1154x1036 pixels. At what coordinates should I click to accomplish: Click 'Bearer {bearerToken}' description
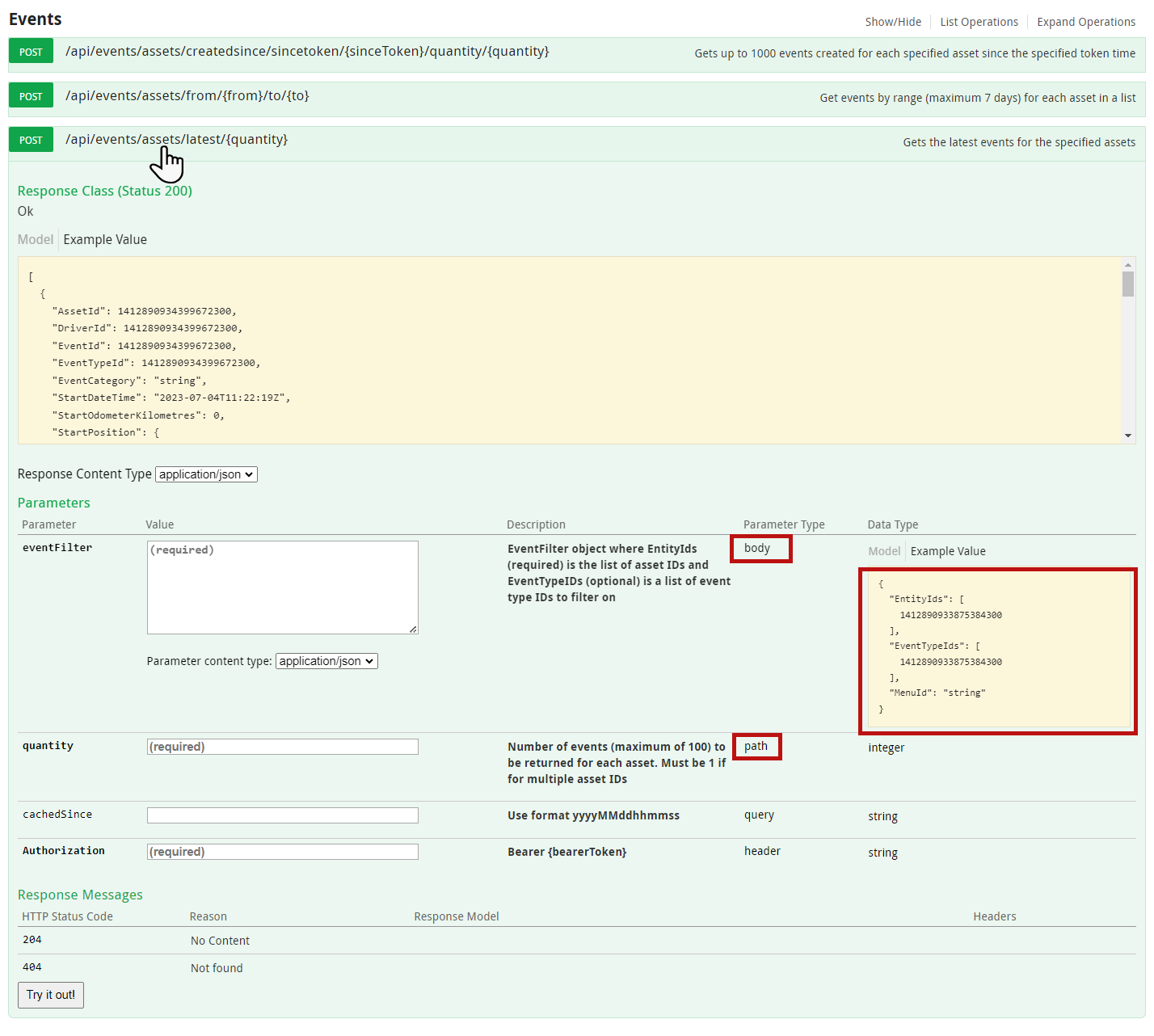[566, 852]
